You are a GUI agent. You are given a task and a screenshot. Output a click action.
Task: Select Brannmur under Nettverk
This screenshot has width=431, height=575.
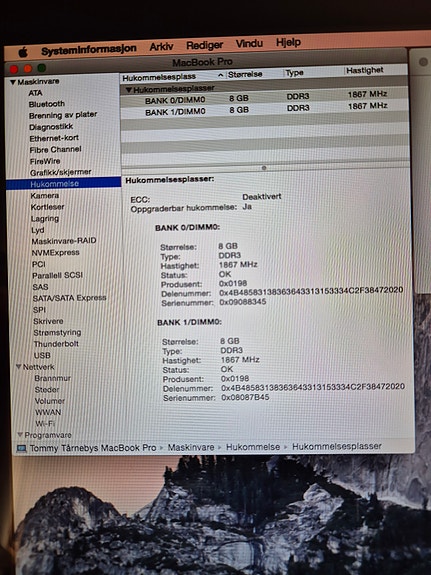click(52, 378)
